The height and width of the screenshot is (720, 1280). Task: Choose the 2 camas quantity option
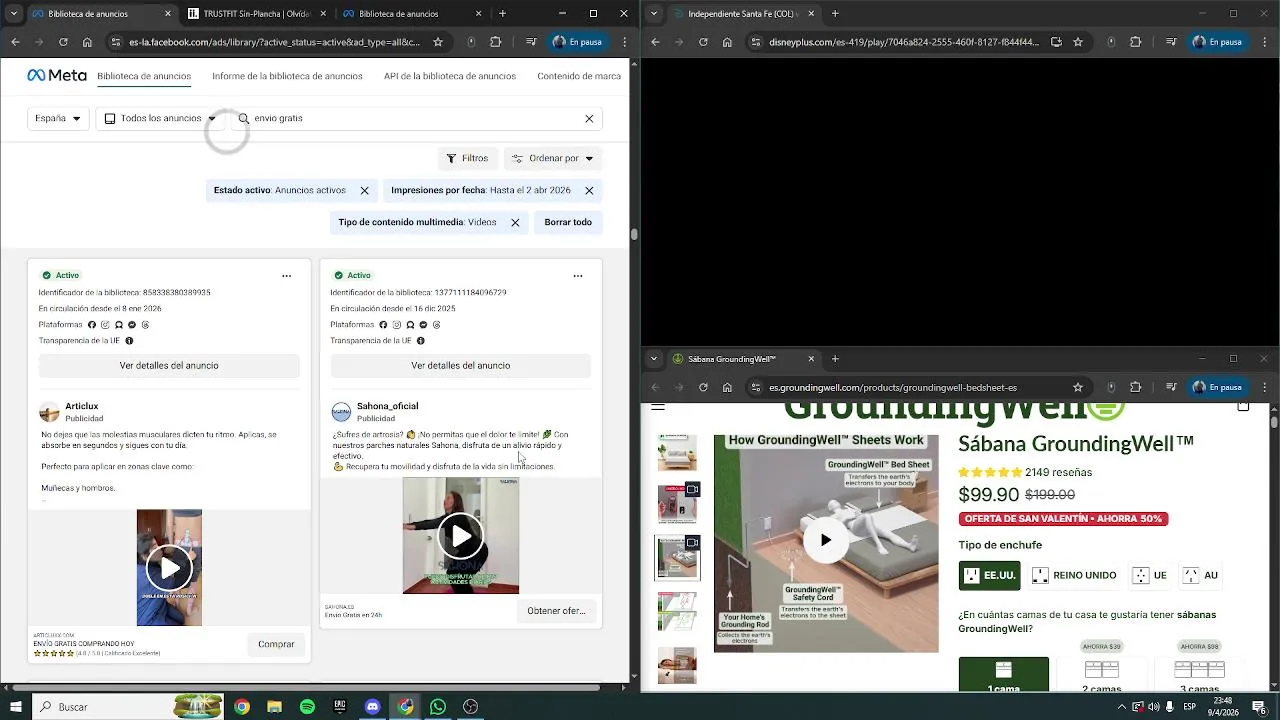[1101, 675]
